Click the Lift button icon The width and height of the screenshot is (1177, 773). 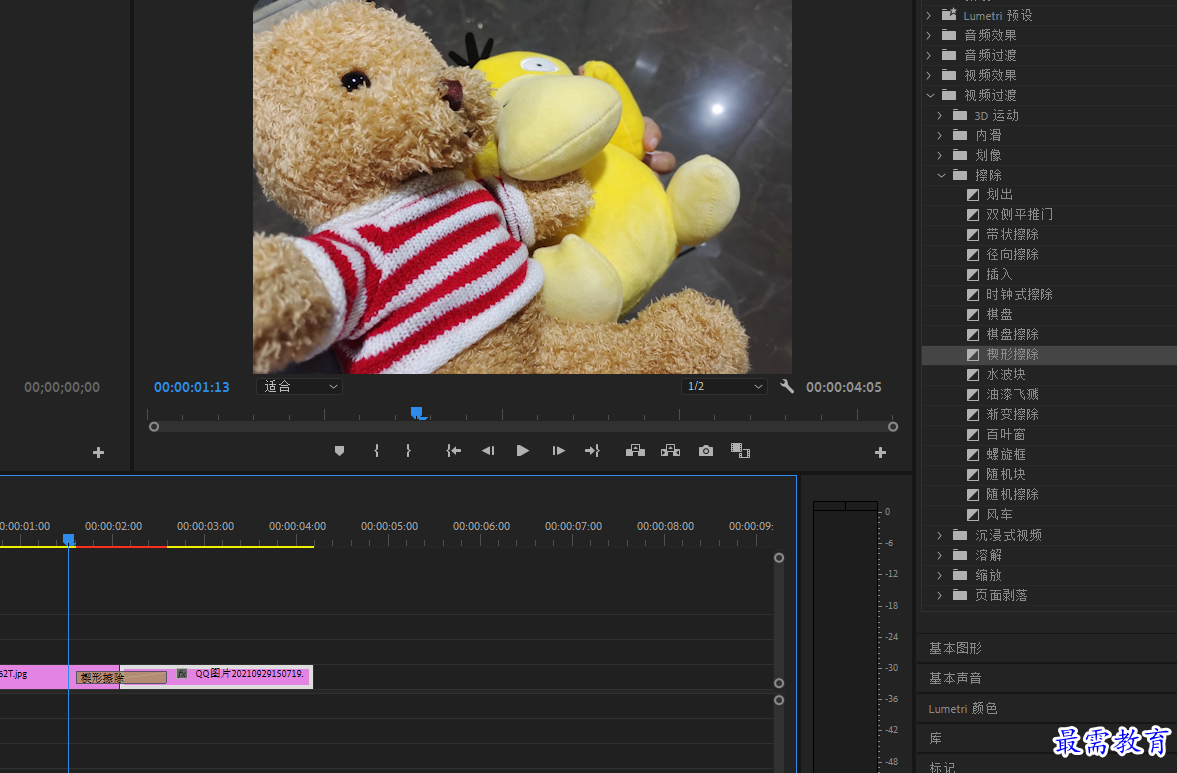(x=636, y=451)
